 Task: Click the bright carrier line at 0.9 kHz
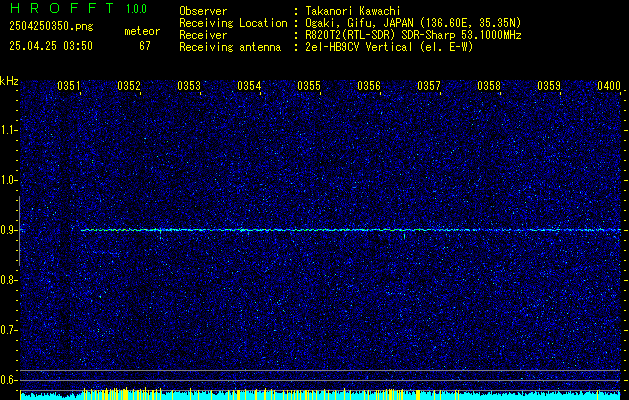click(x=351, y=230)
